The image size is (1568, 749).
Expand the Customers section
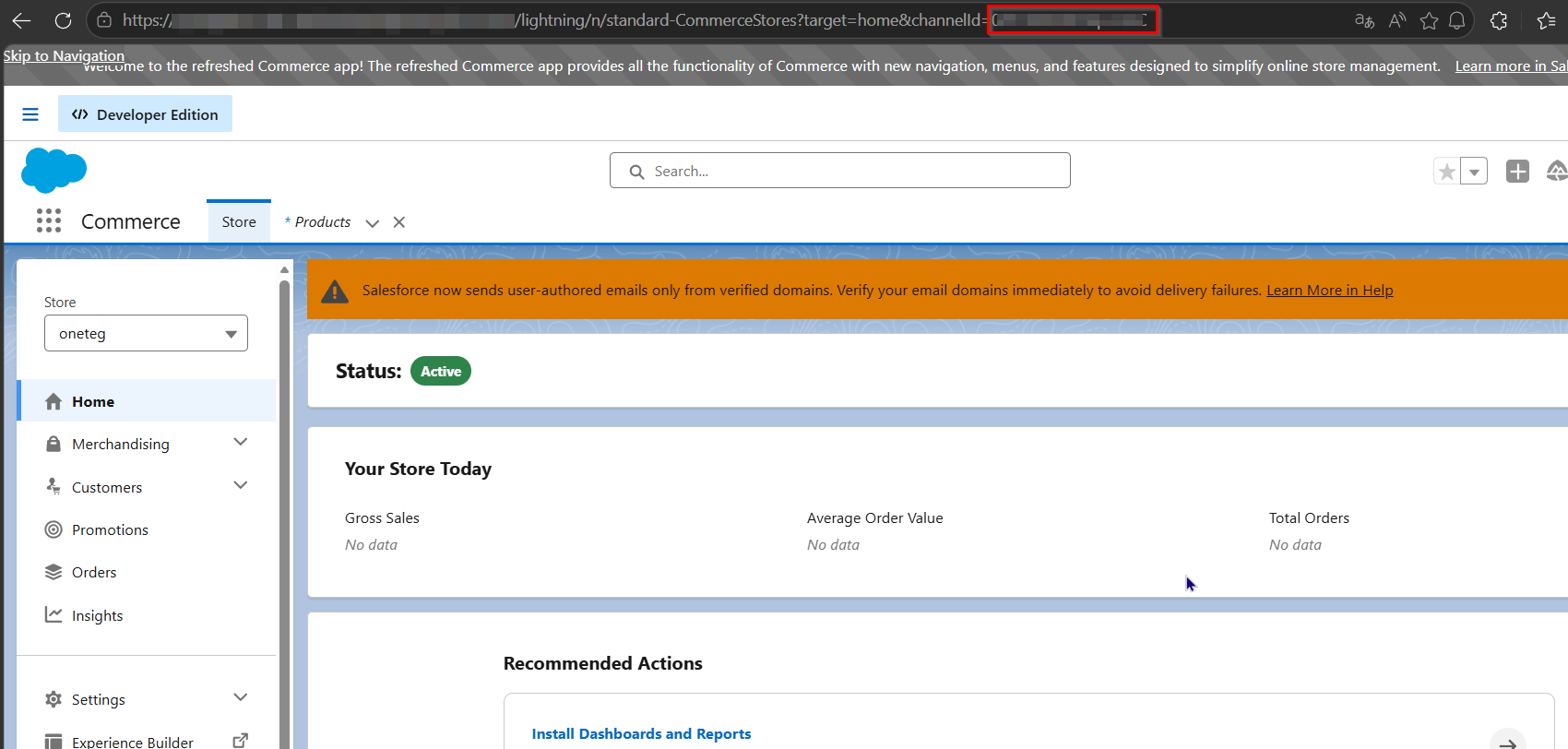[241, 486]
